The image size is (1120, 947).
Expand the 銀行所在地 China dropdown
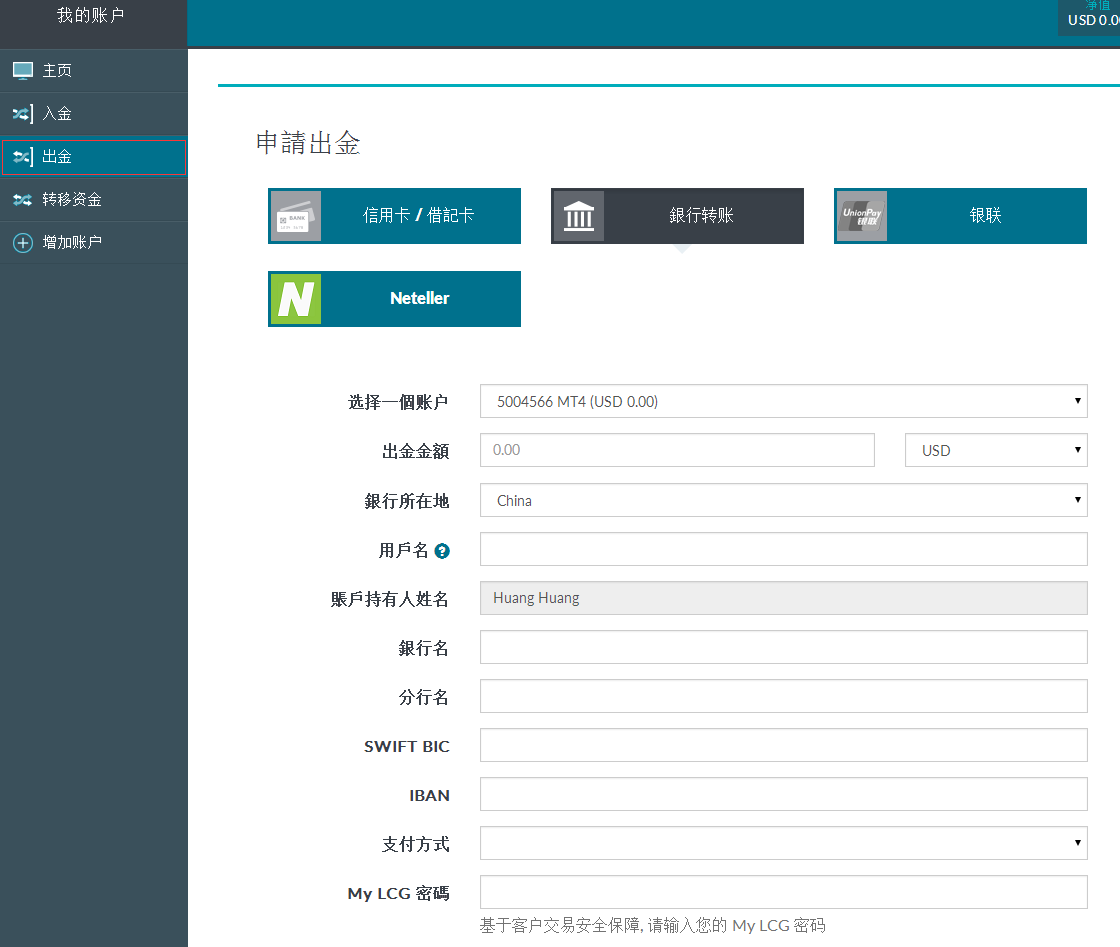[x=783, y=500]
